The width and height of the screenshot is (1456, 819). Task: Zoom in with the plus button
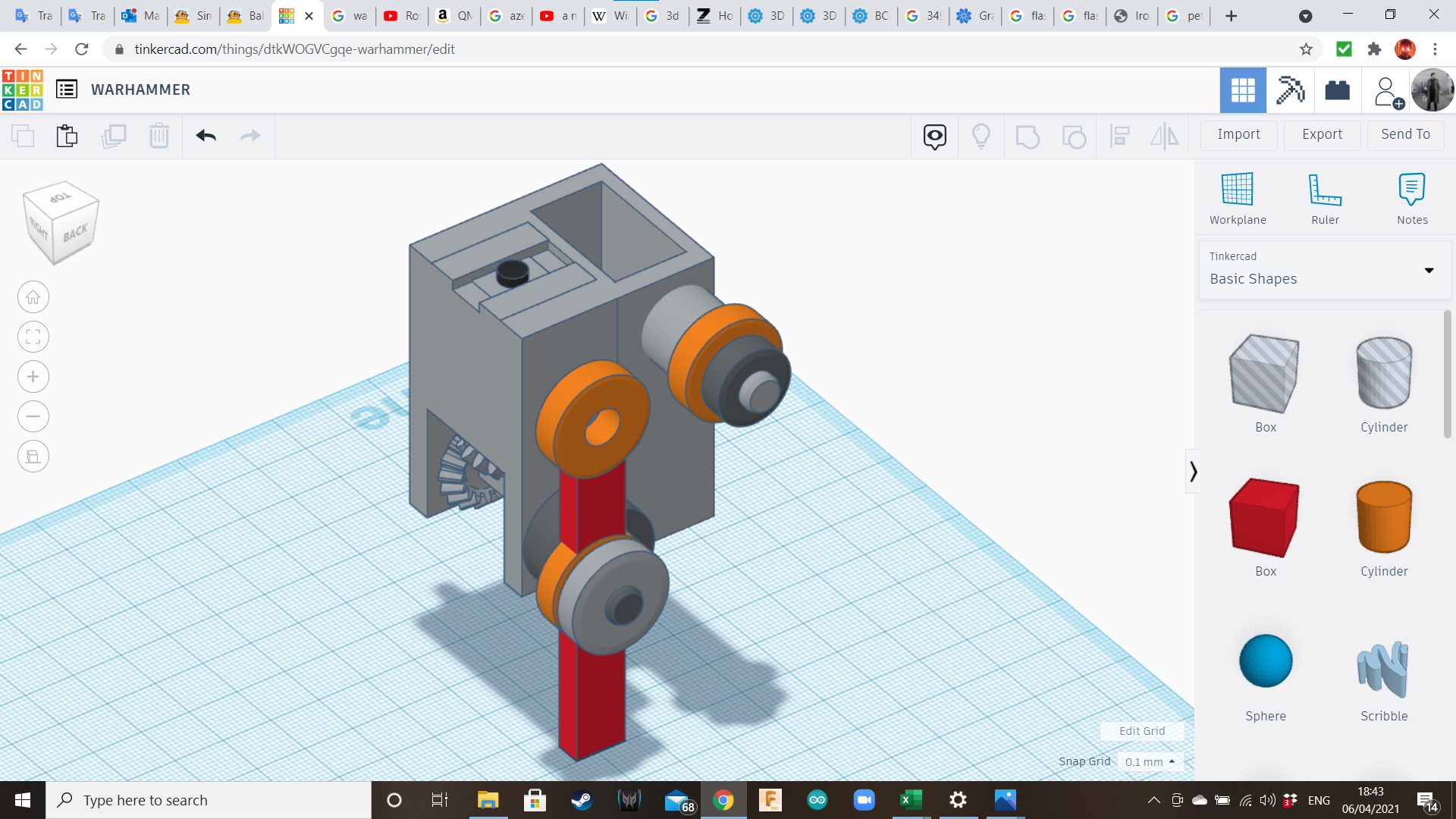33,377
